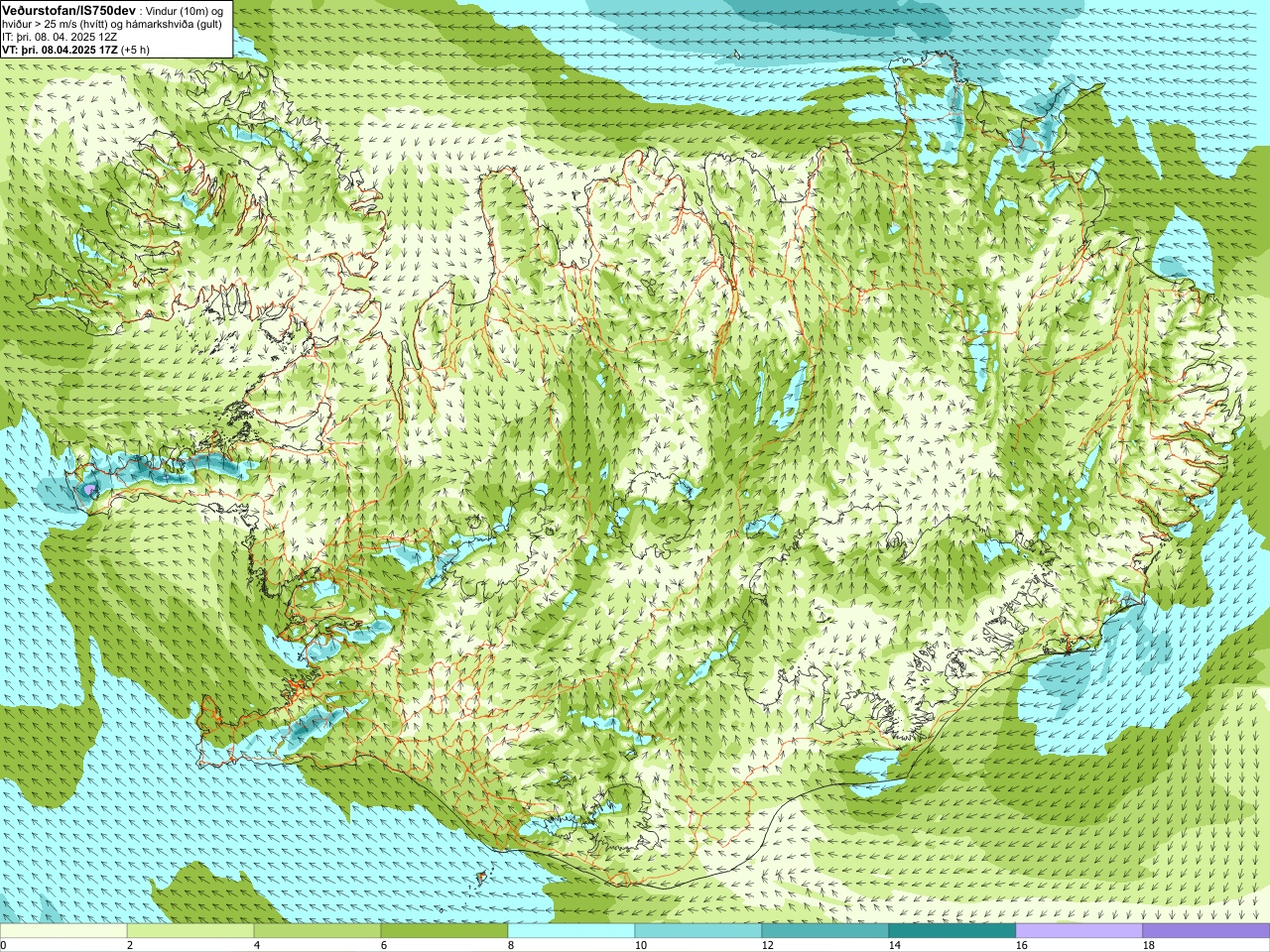This screenshot has height=952, width=1270.
Task: Pick the 12–14 m/s legend swatch
Action: [825, 931]
